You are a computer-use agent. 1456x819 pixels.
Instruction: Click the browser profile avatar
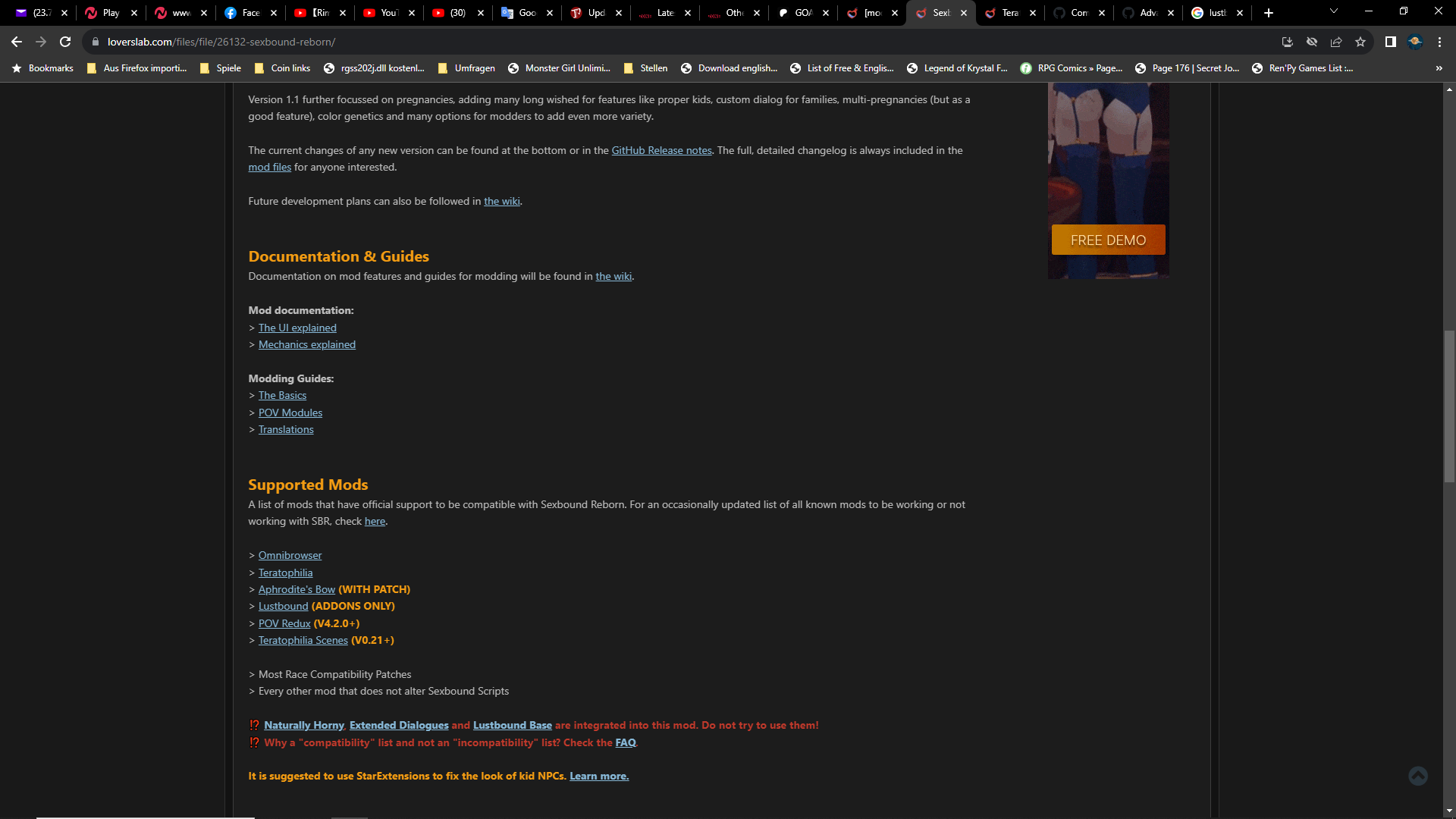coord(1415,42)
